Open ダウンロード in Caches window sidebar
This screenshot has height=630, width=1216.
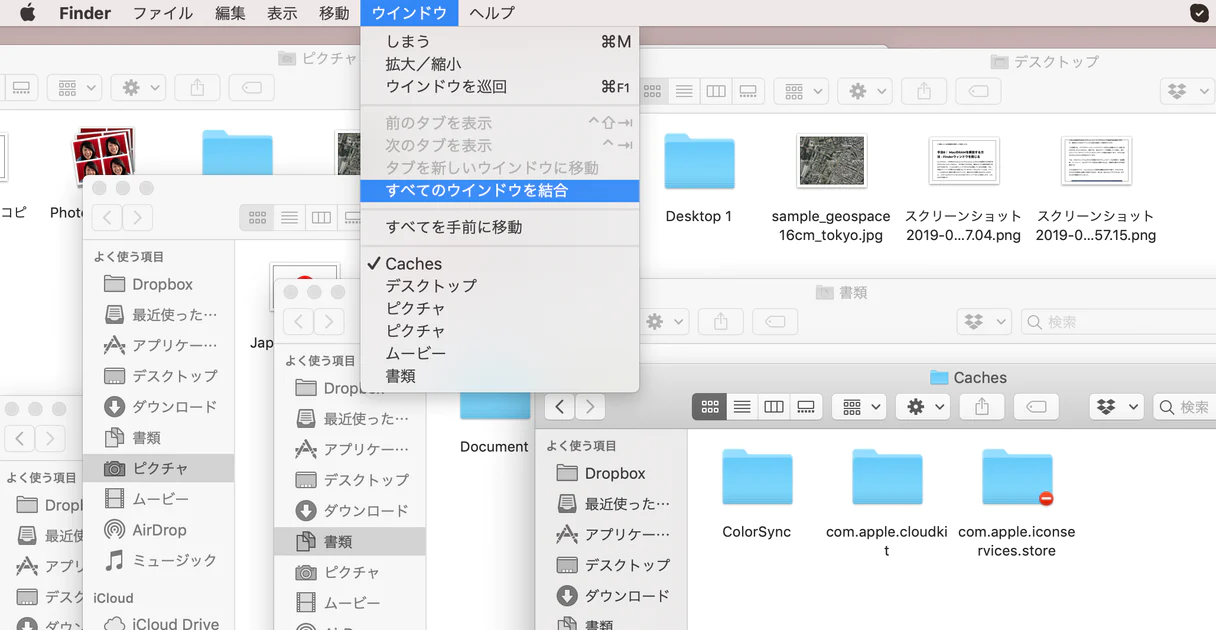click(613, 595)
